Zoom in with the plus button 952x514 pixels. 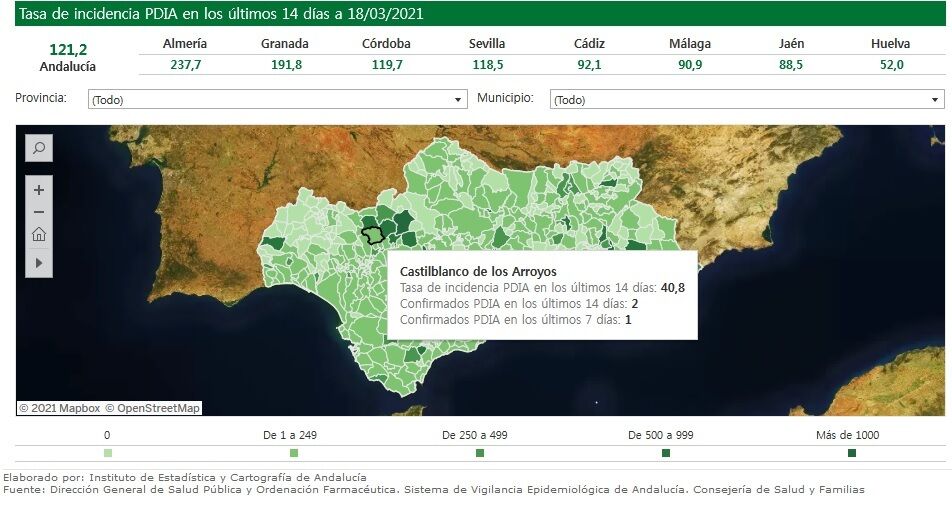pyautogui.click(x=39, y=190)
